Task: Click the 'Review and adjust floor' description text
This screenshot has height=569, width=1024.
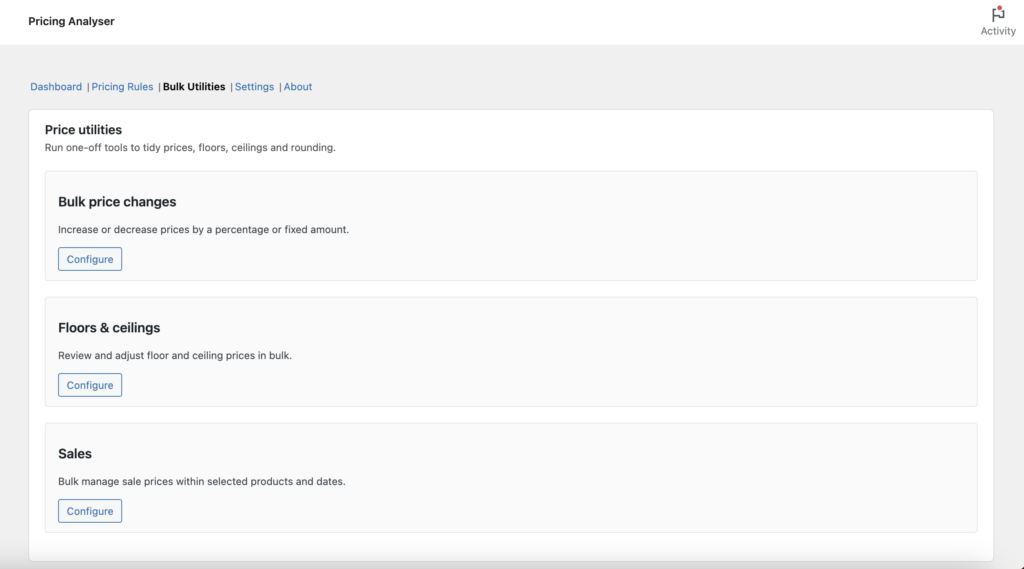Action: point(175,355)
